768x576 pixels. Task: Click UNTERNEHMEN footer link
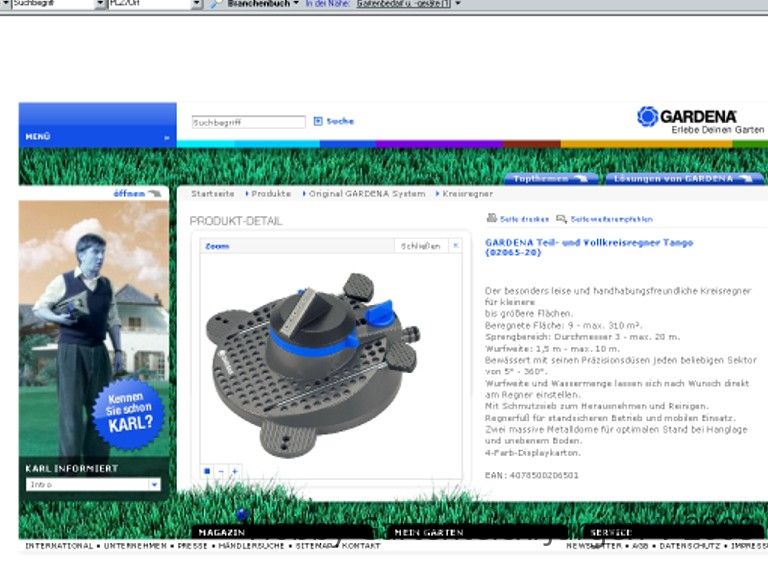click(135, 546)
